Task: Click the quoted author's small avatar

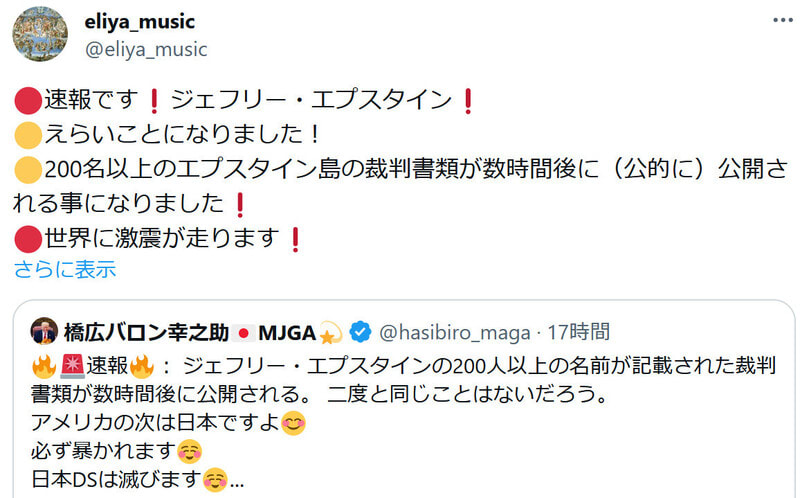Action: tap(44, 331)
